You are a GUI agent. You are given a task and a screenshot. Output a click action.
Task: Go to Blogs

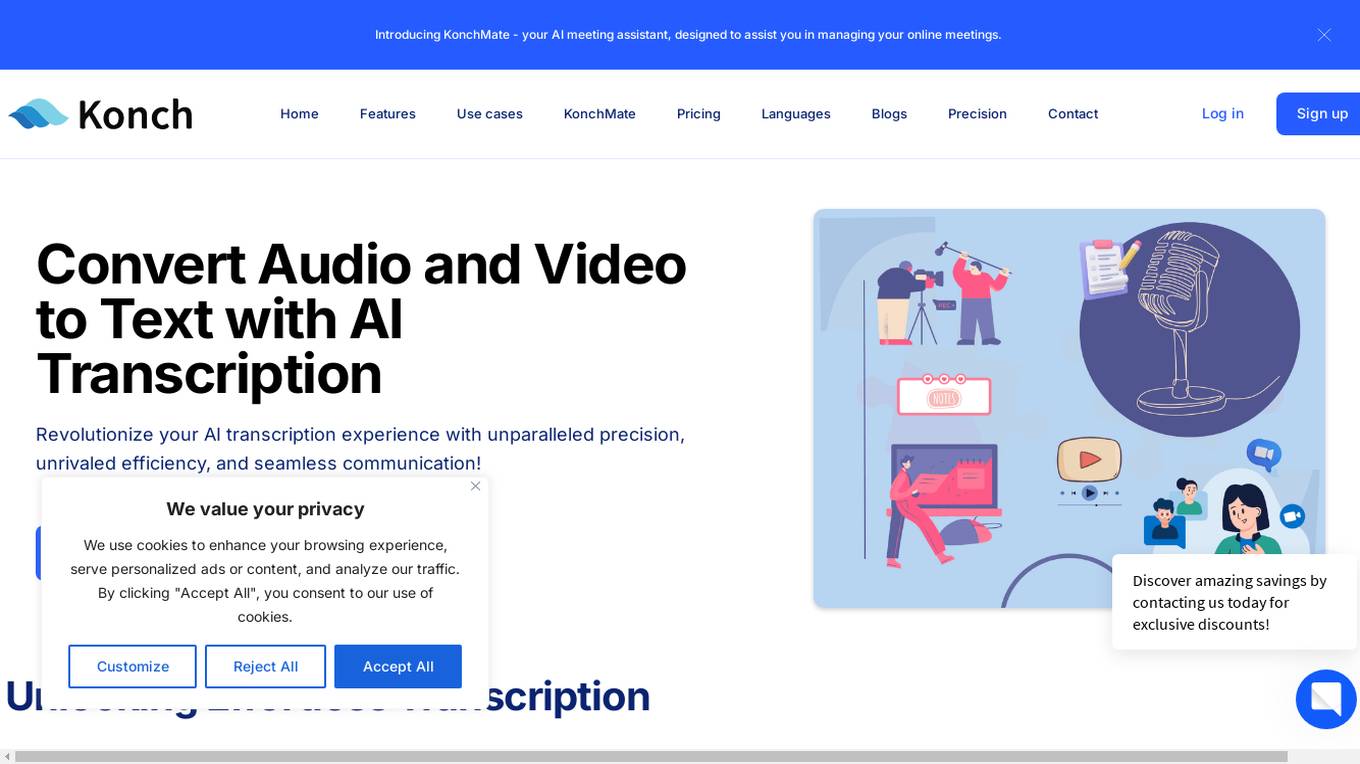point(889,114)
